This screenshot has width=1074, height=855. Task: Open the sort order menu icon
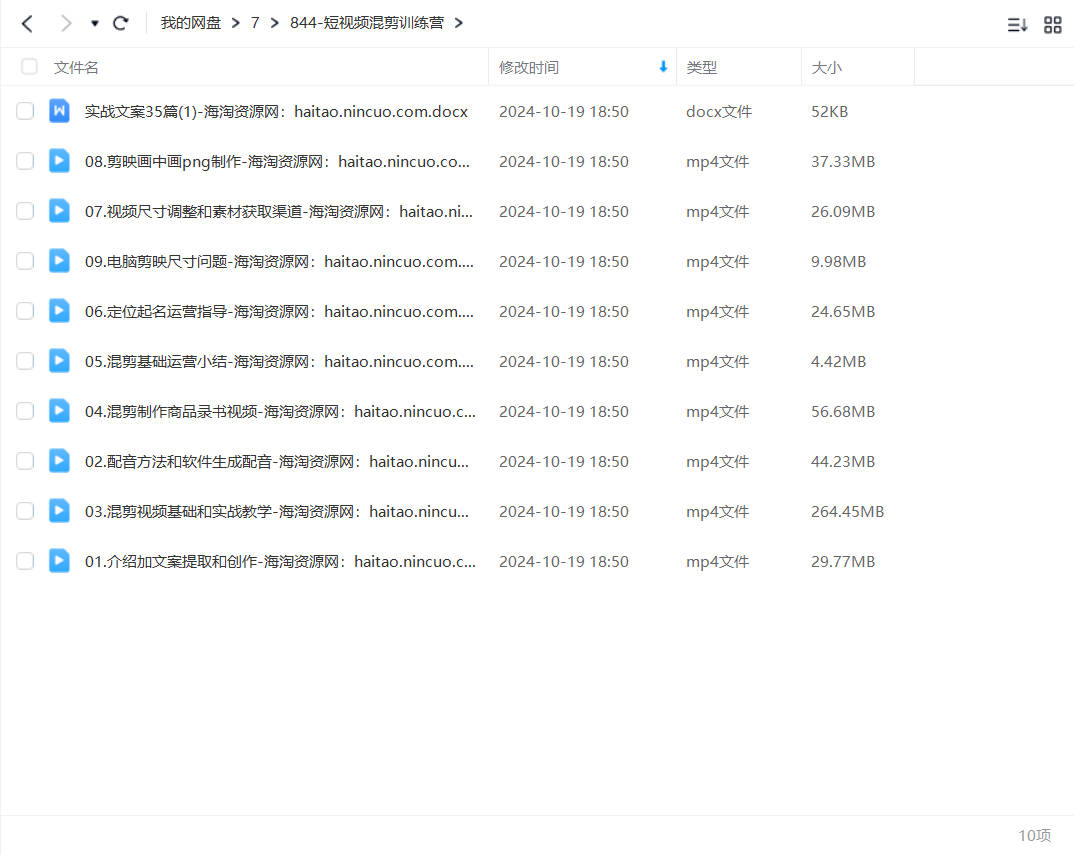pyautogui.click(x=1017, y=25)
